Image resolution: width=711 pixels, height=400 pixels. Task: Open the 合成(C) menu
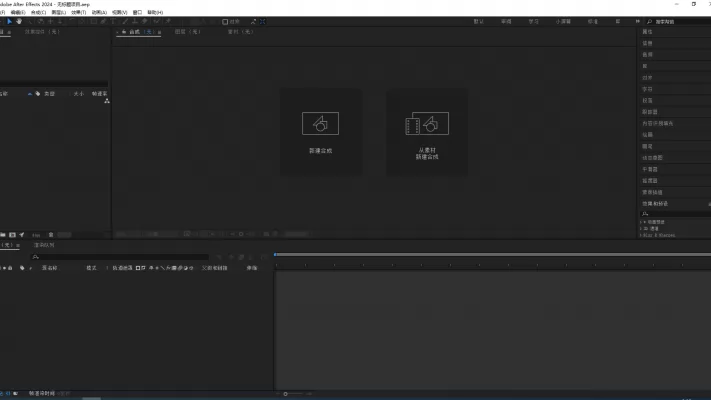point(39,13)
